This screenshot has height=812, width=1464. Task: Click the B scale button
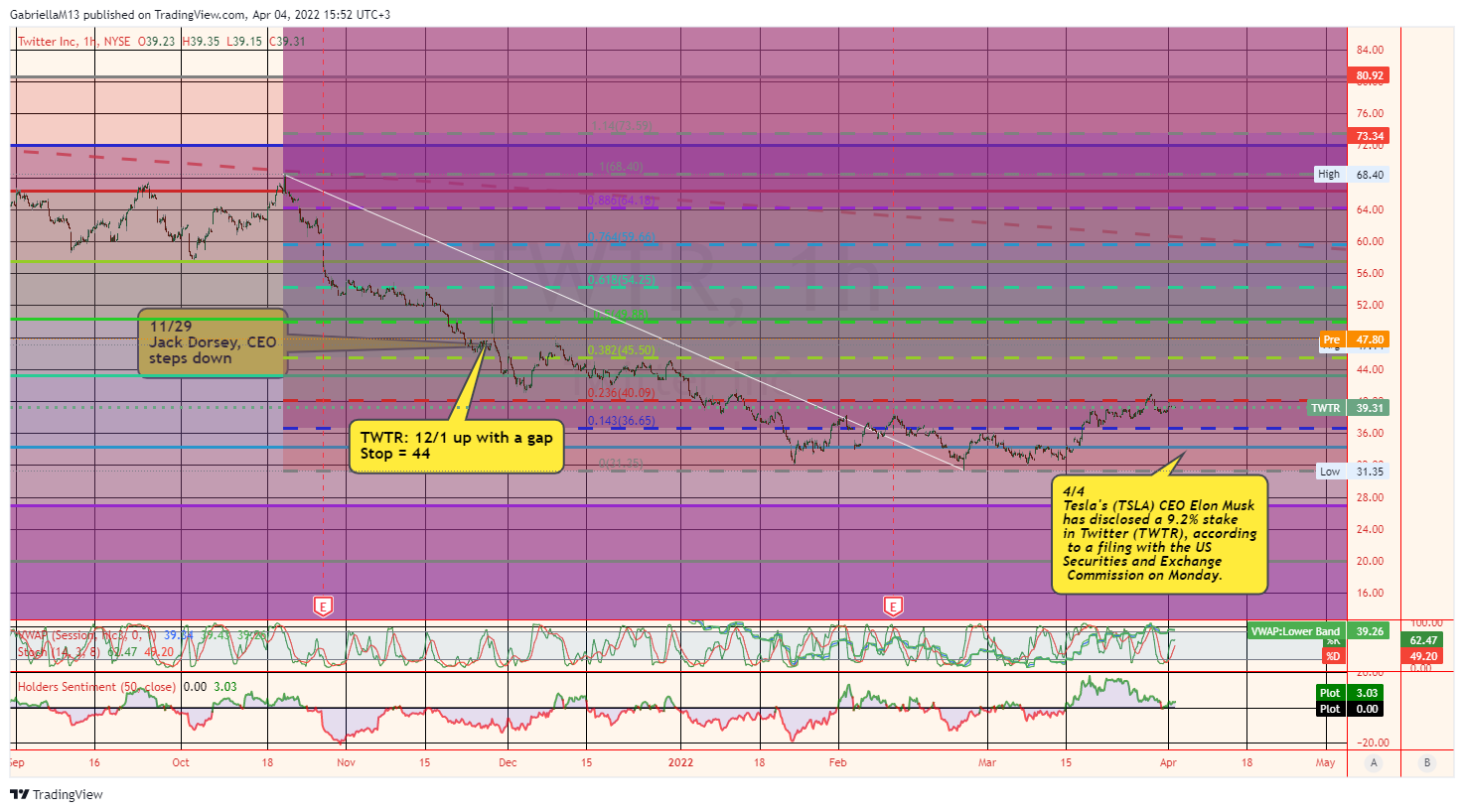tap(1427, 762)
